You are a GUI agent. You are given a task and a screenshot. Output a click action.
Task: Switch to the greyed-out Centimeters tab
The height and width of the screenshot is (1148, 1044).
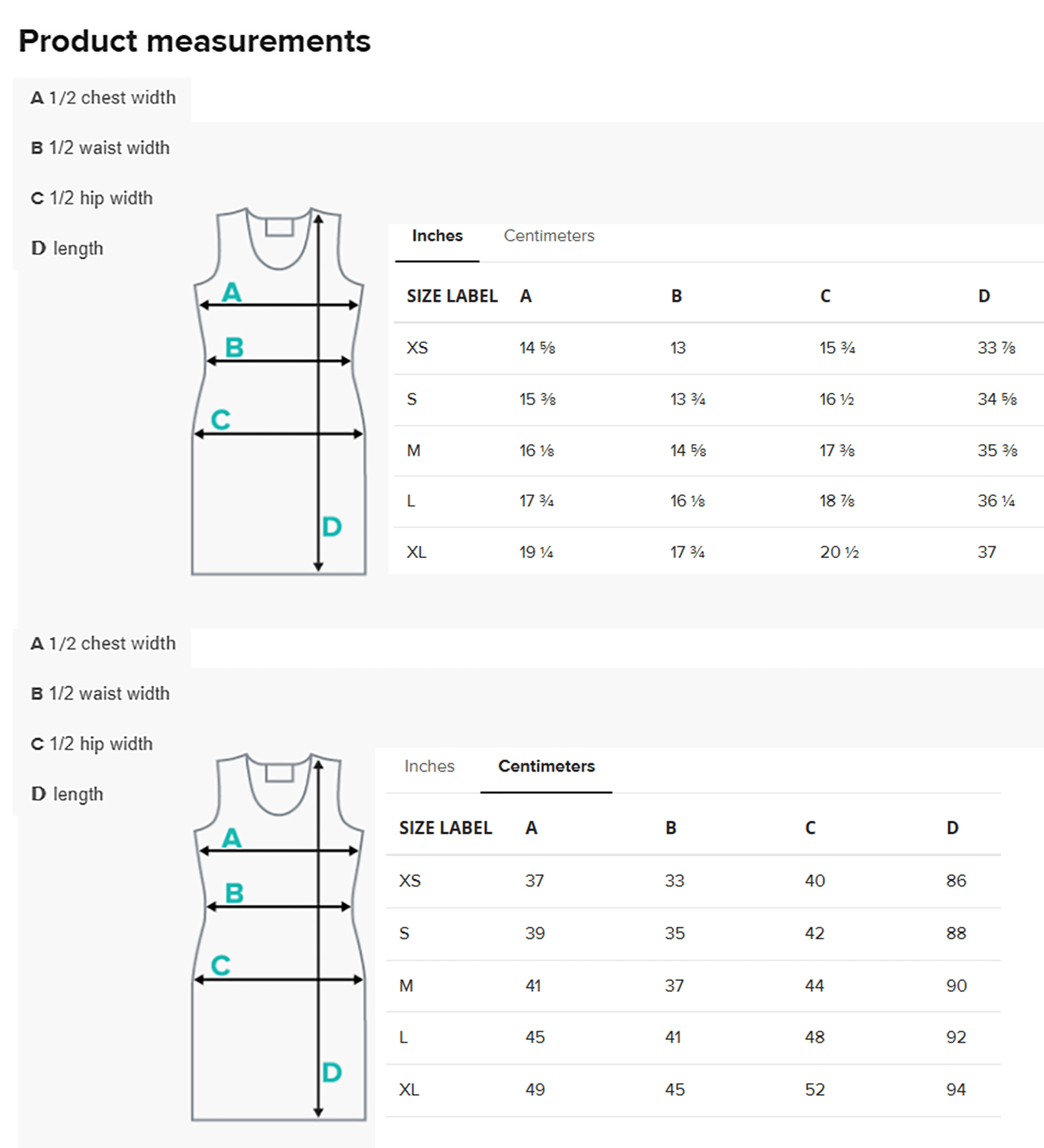pyautogui.click(x=549, y=236)
